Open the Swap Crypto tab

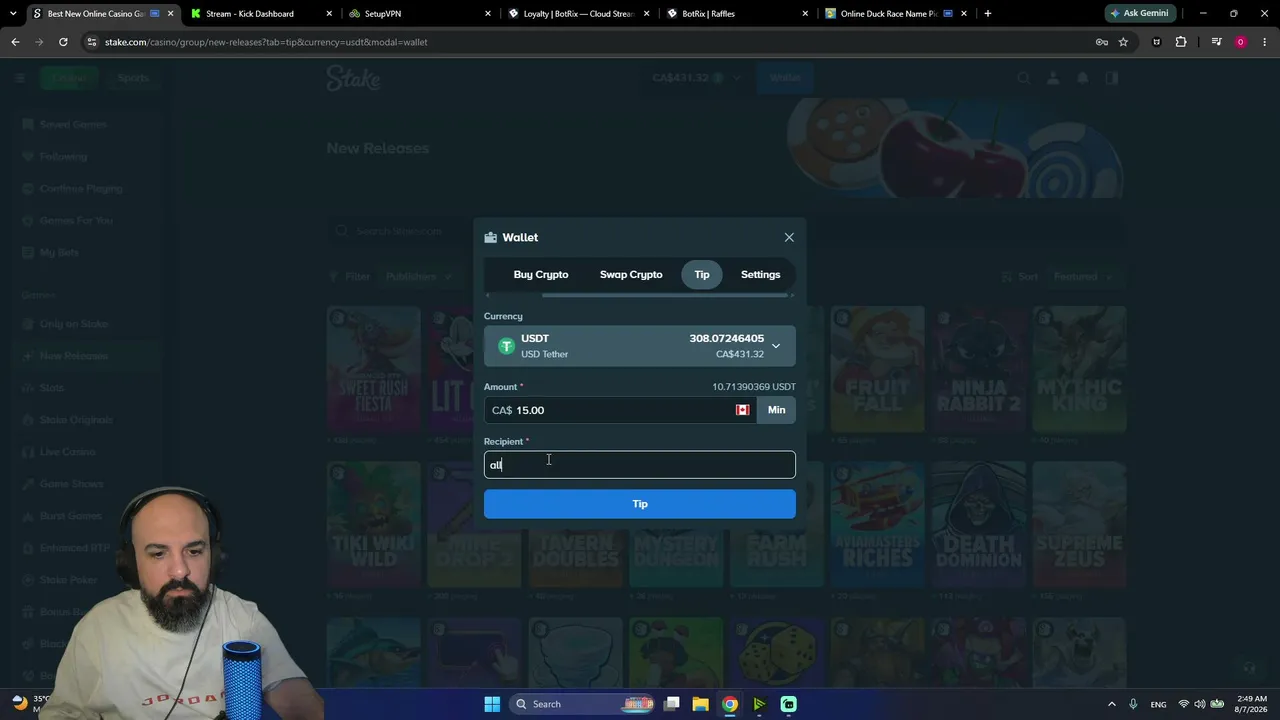[631, 274]
